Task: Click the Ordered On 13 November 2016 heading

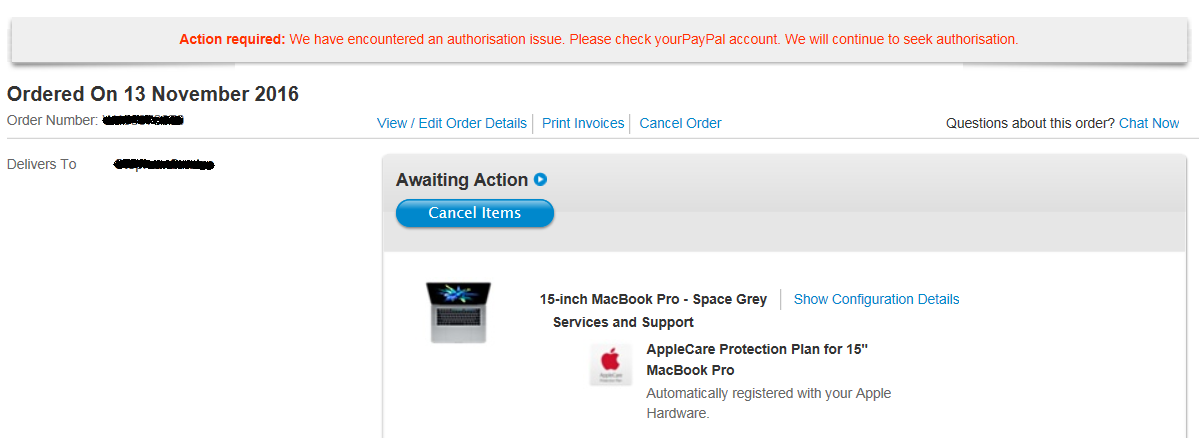Action: coord(153,94)
